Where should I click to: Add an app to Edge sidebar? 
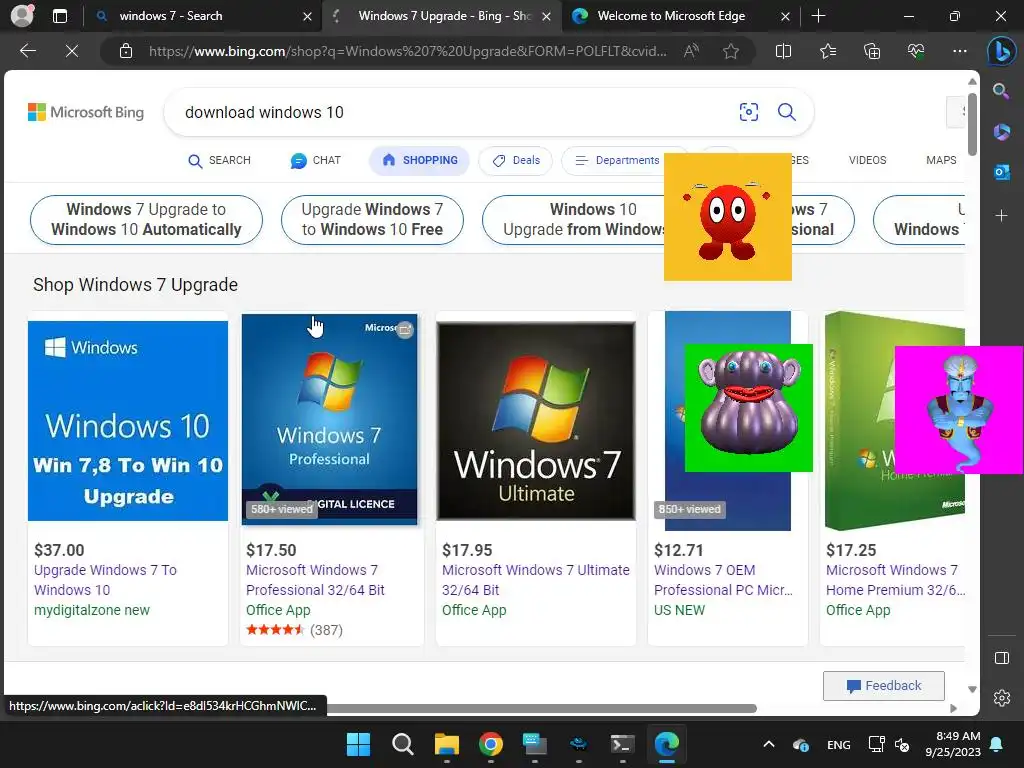1001,215
